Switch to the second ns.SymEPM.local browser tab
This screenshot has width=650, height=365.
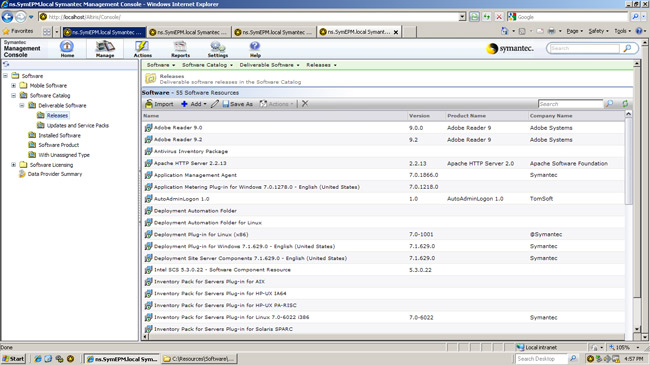tap(189, 32)
